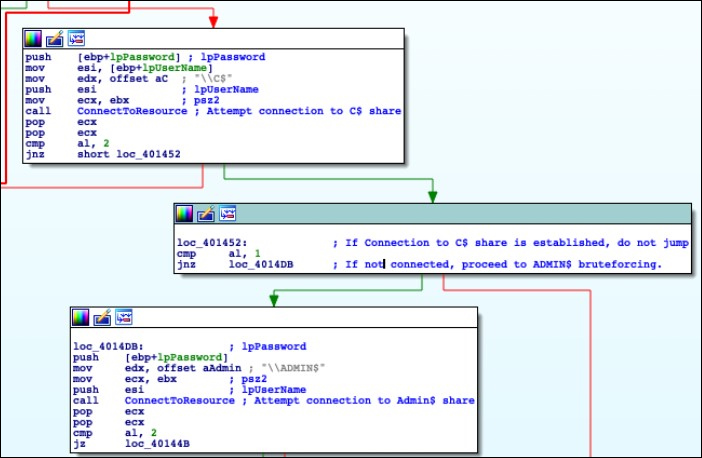Click '[ebp+lpUserName]' operand in top block
Viewport: 702px width, 458px height.
point(161,68)
